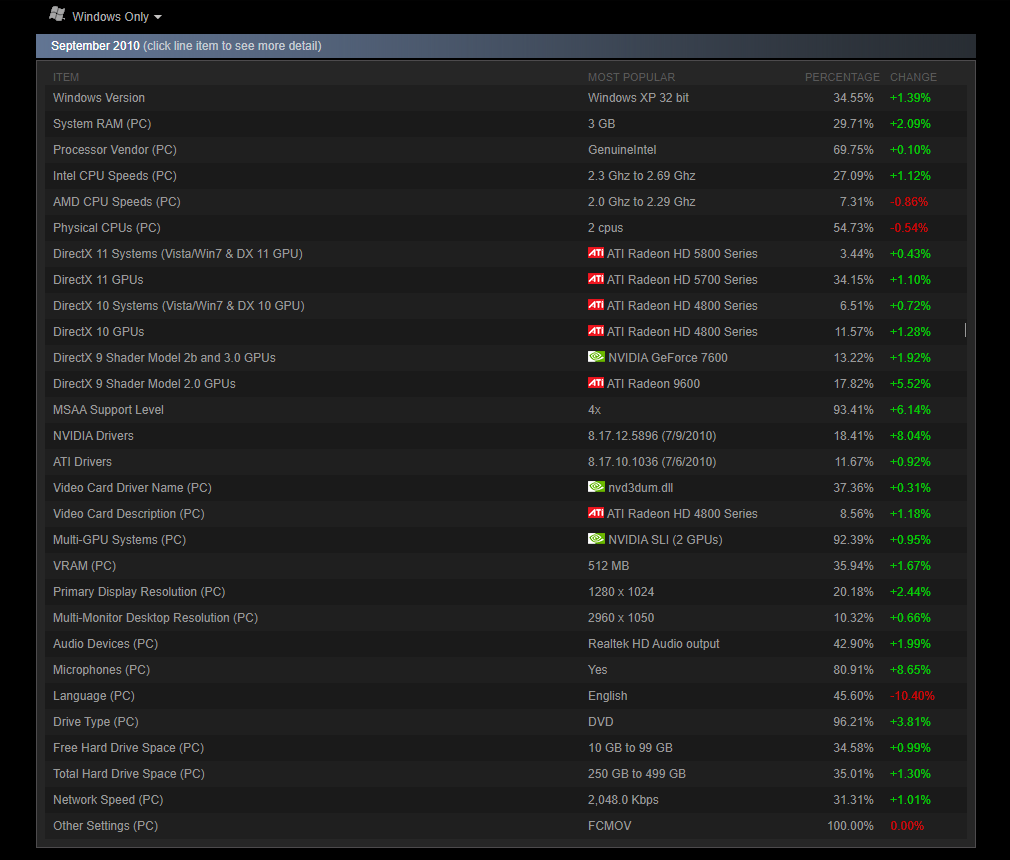The width and height of the screenshot is (1010, 860).
Task: Expand the System RAM (PC) line item
Action: 506,124
